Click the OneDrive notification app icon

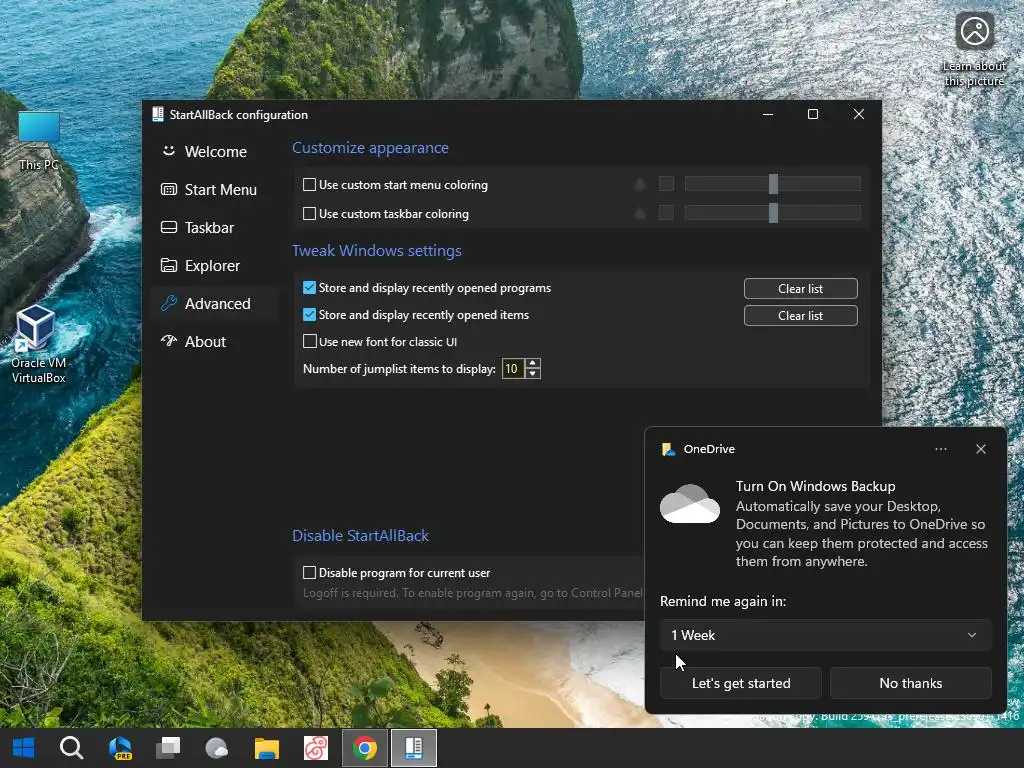click(x=668, y=449)
